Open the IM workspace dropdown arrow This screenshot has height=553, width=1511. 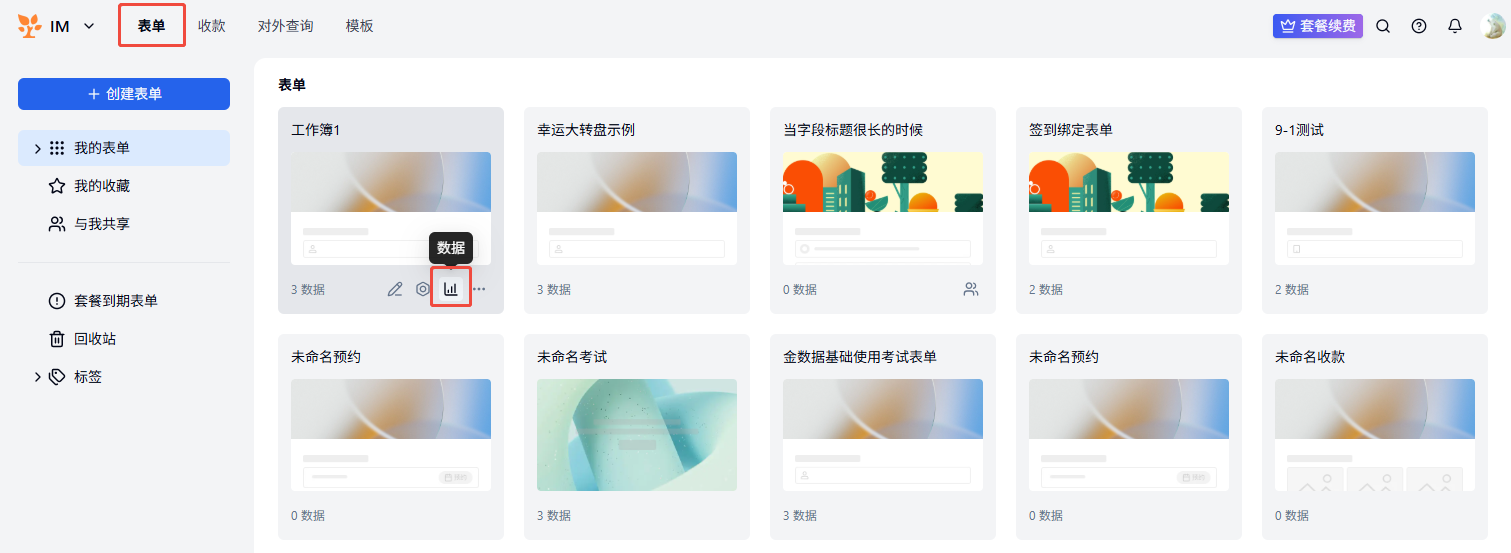pos(89,26)
